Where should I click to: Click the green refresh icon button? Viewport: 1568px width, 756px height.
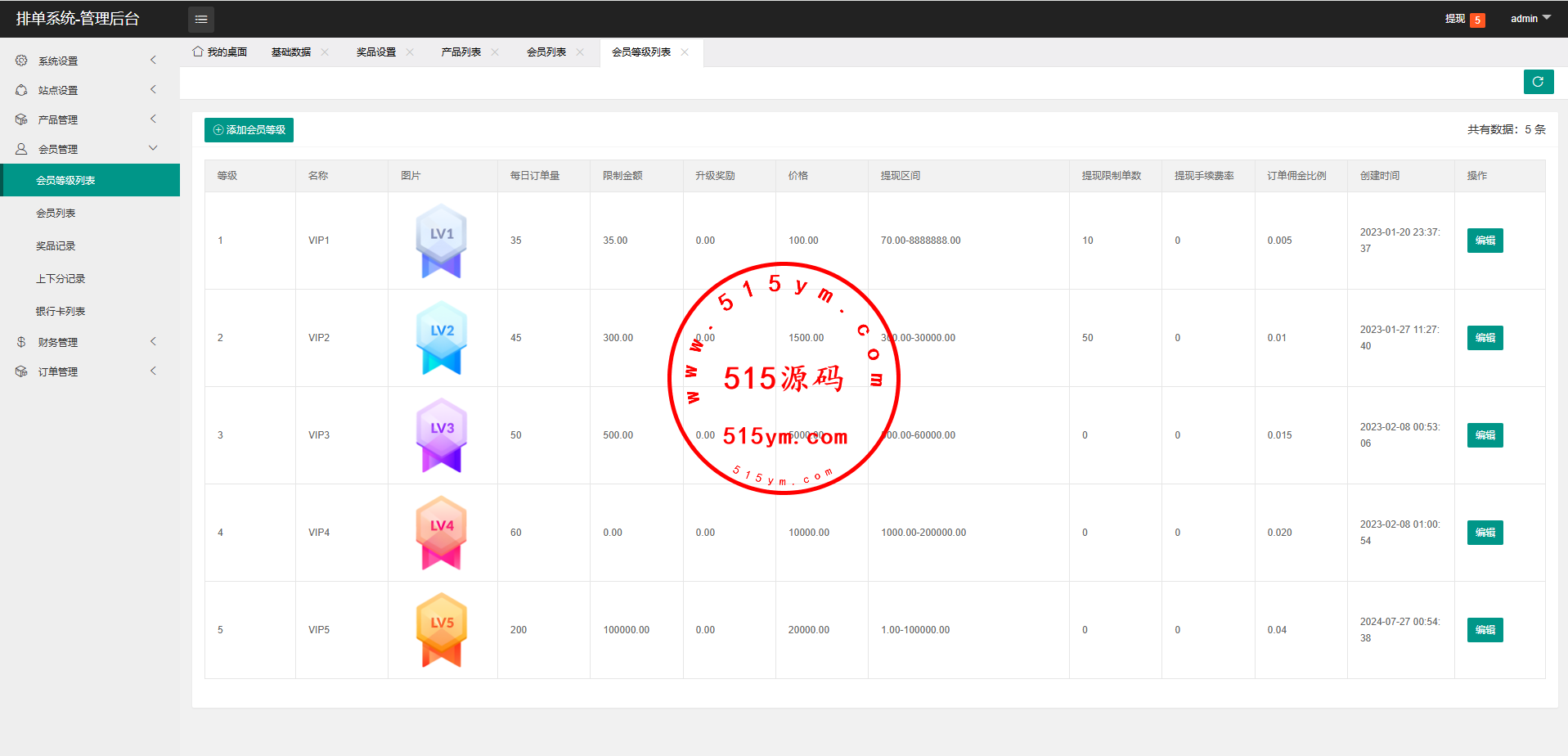tap(1538, 82)
